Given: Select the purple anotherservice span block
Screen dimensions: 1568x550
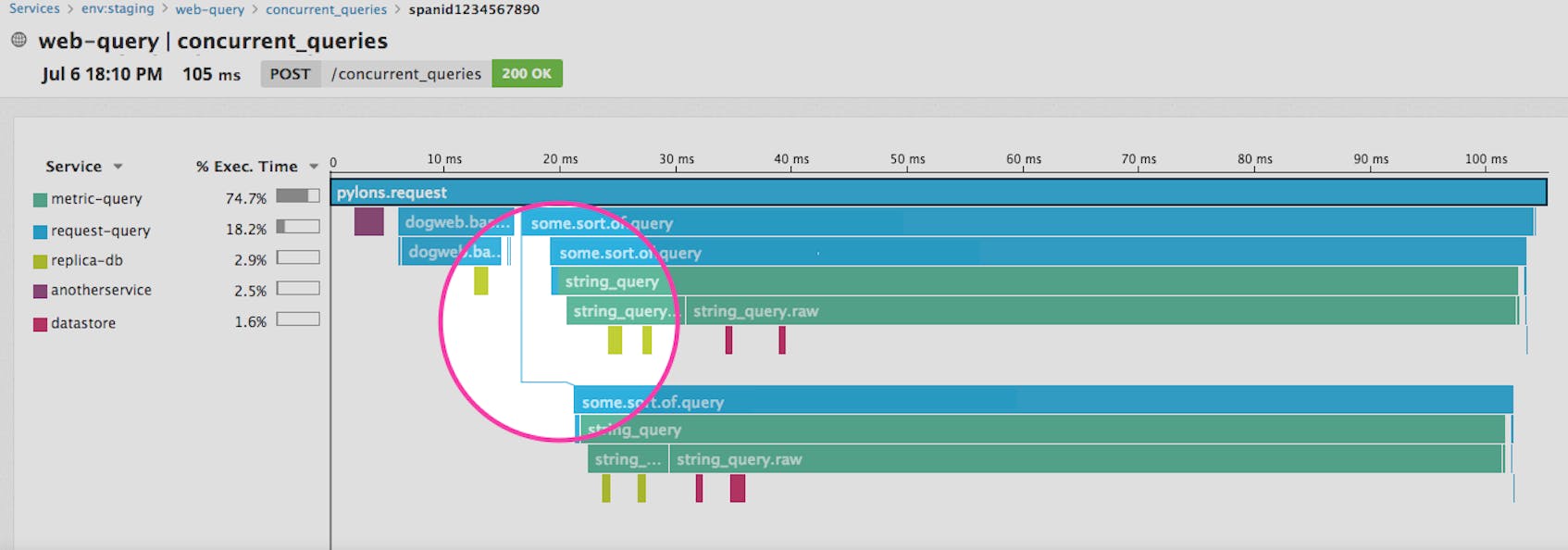Looking at the screenshot, I should point(368,221).
